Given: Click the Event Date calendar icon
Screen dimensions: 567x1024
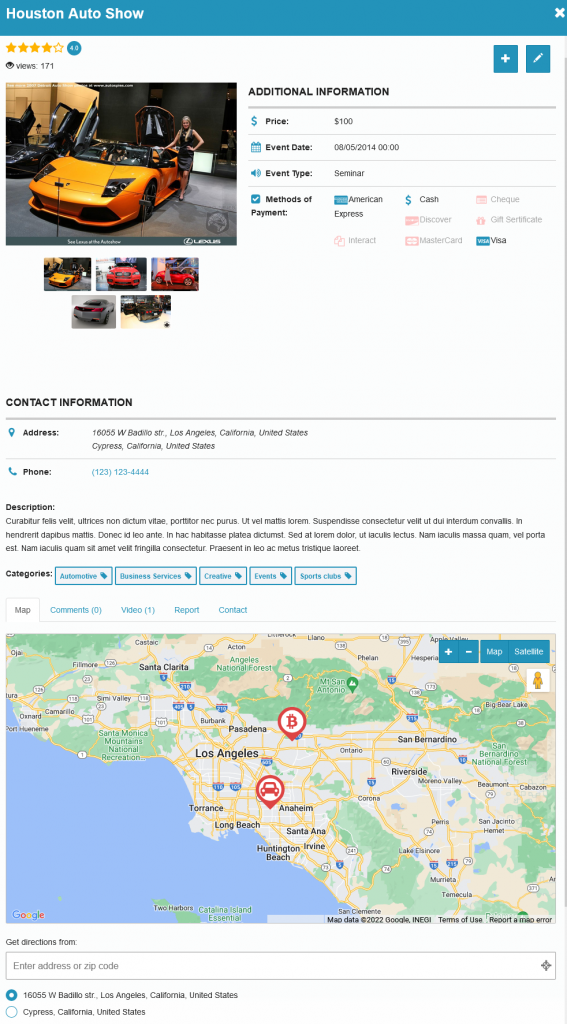Looking at the screenshot, I should [x=255, y=147].
